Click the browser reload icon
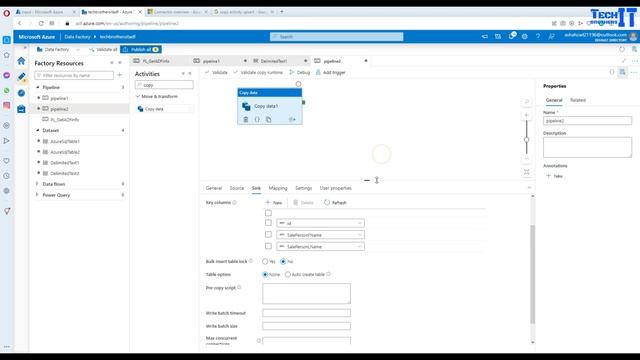The image size is (640, 360). point(41,24)
